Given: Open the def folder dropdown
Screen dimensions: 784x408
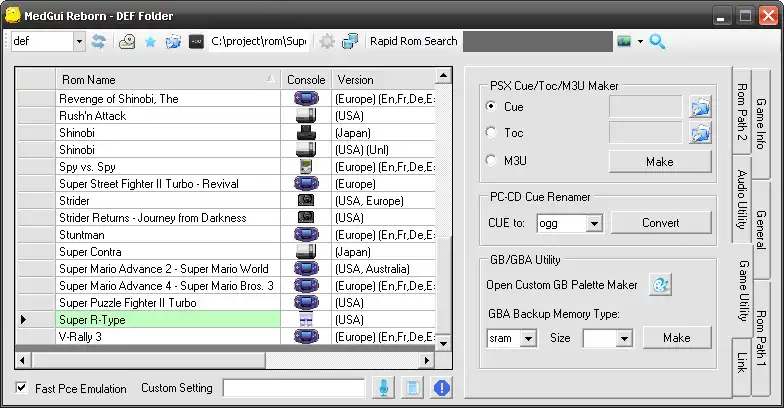Looking at the screenshot, I should point(79,42).
